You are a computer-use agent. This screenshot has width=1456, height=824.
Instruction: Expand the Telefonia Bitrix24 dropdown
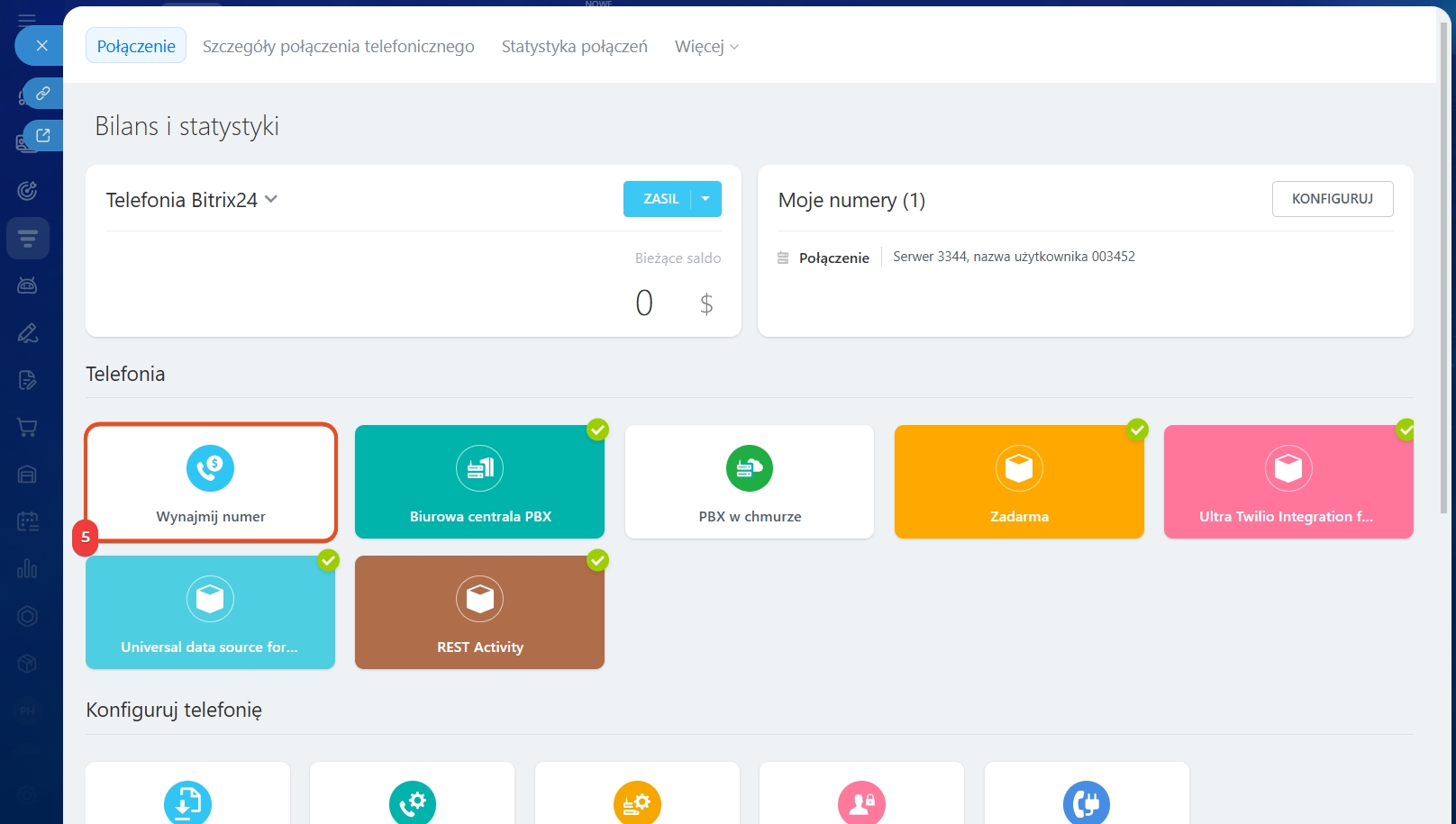pyautogui.click(x=271, y=199)
